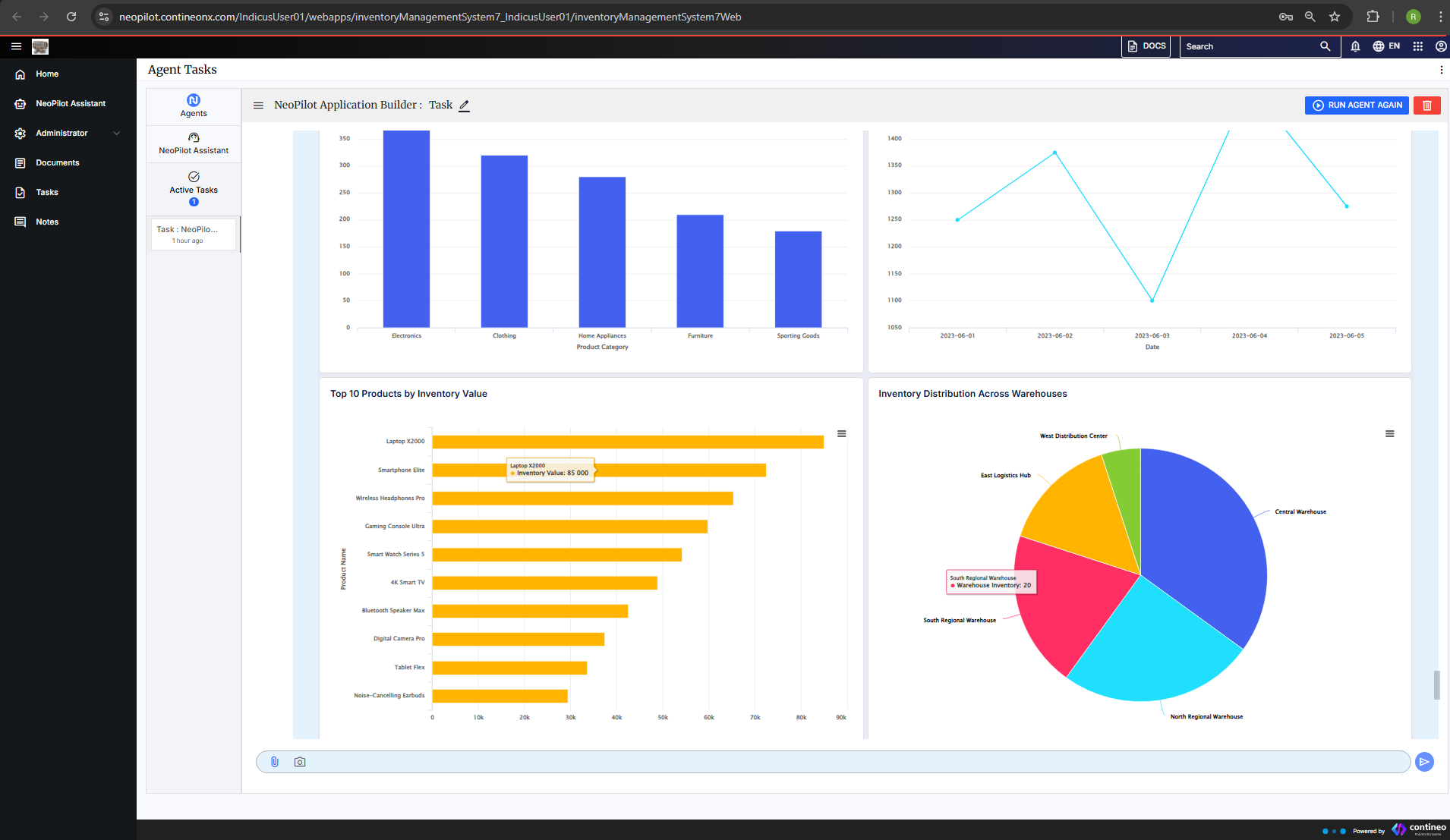Click the contineo logo in footer

tap(1418, 829)
